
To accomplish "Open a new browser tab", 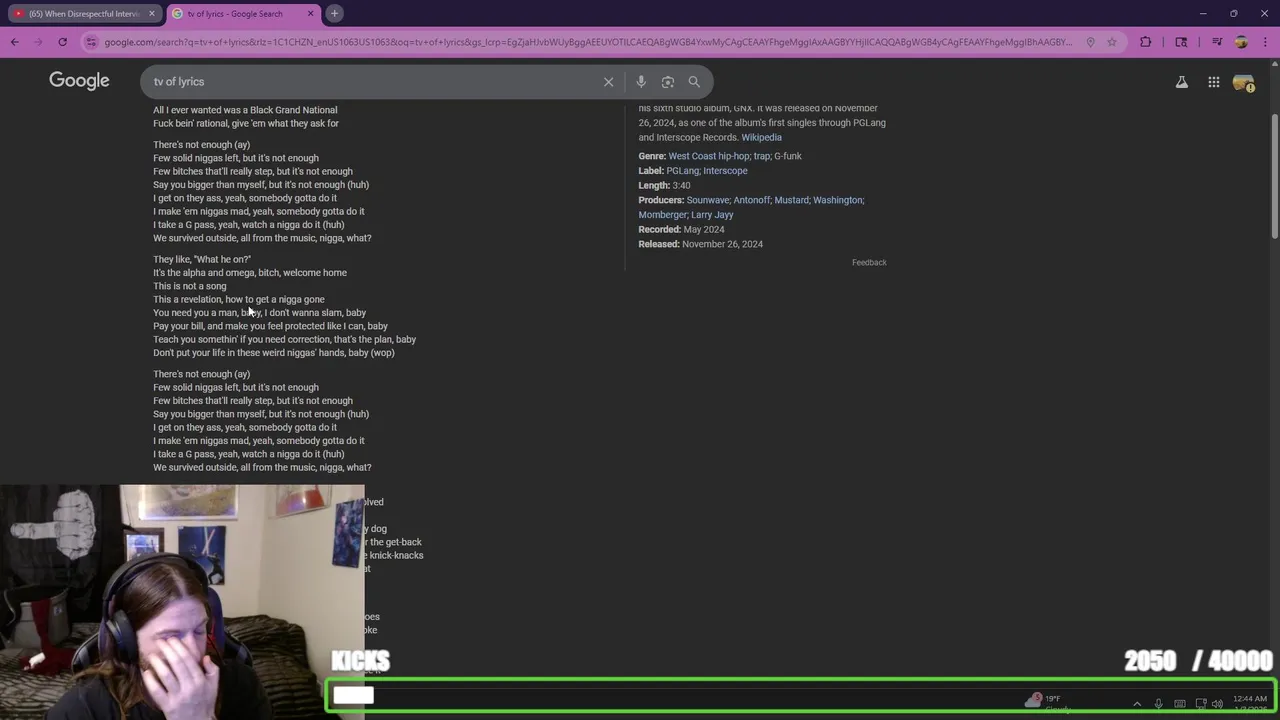I will pyautogui.click(x=334, y=13).
